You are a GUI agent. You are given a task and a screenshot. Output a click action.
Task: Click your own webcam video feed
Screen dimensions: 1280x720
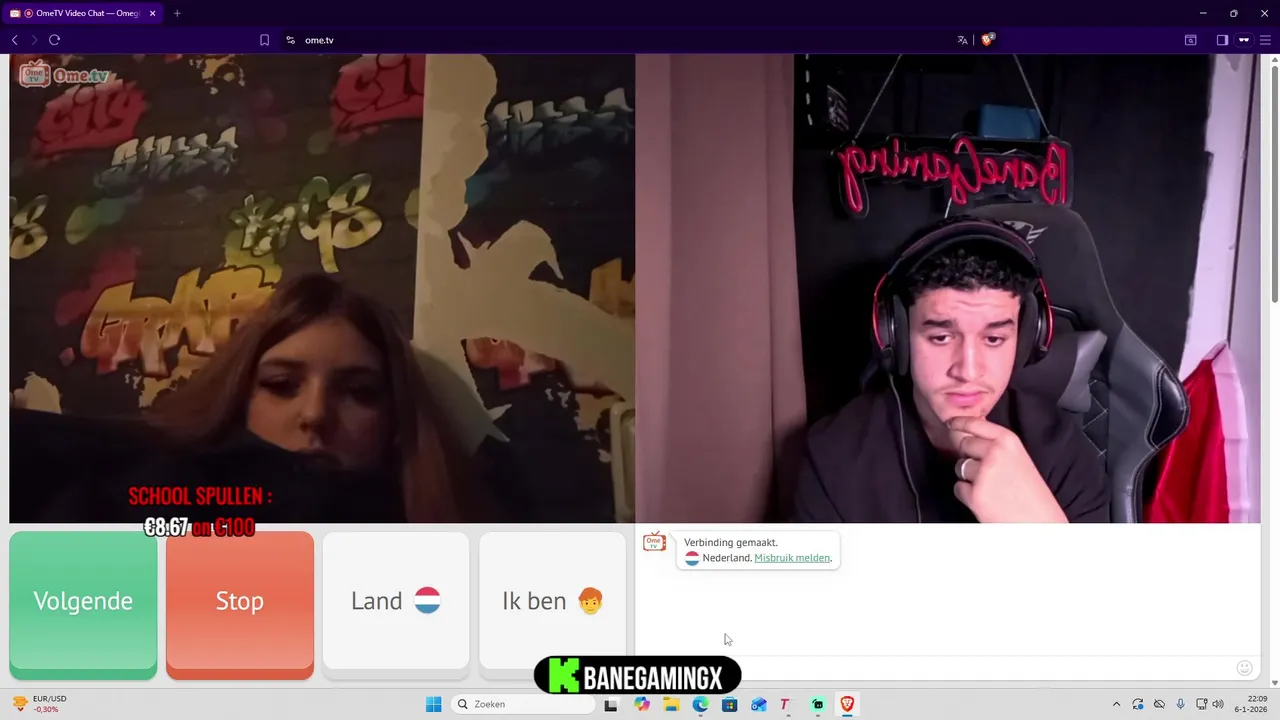948,288
